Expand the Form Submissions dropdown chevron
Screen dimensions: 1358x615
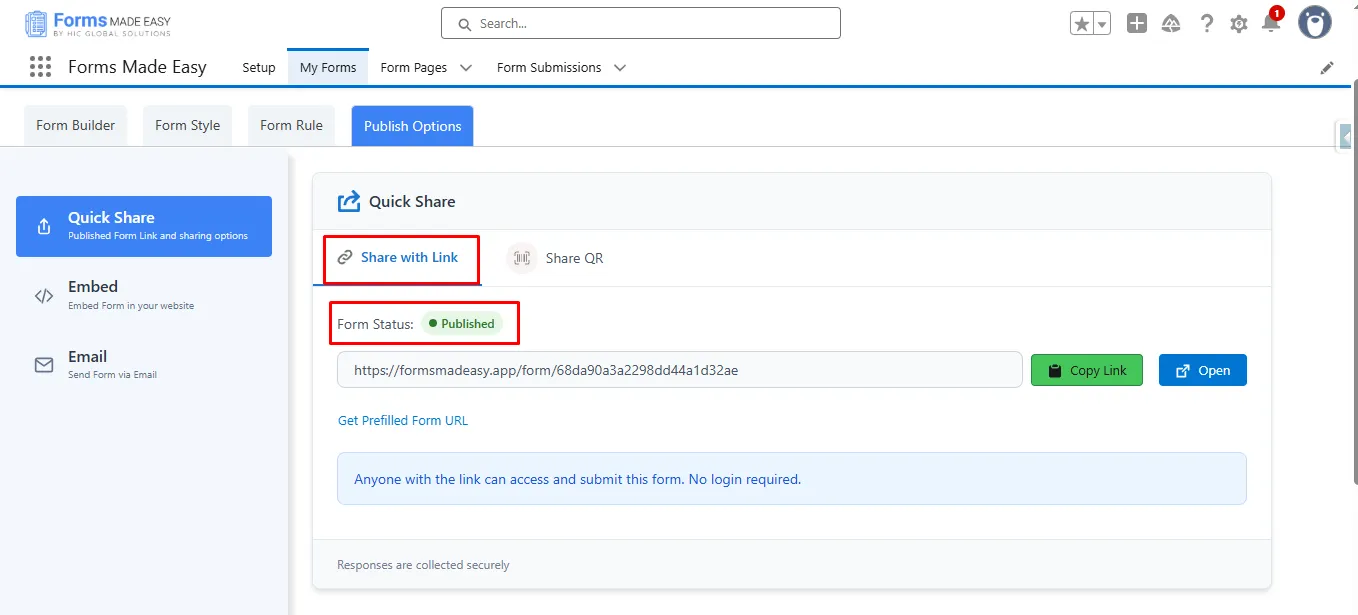click(620, 68)
